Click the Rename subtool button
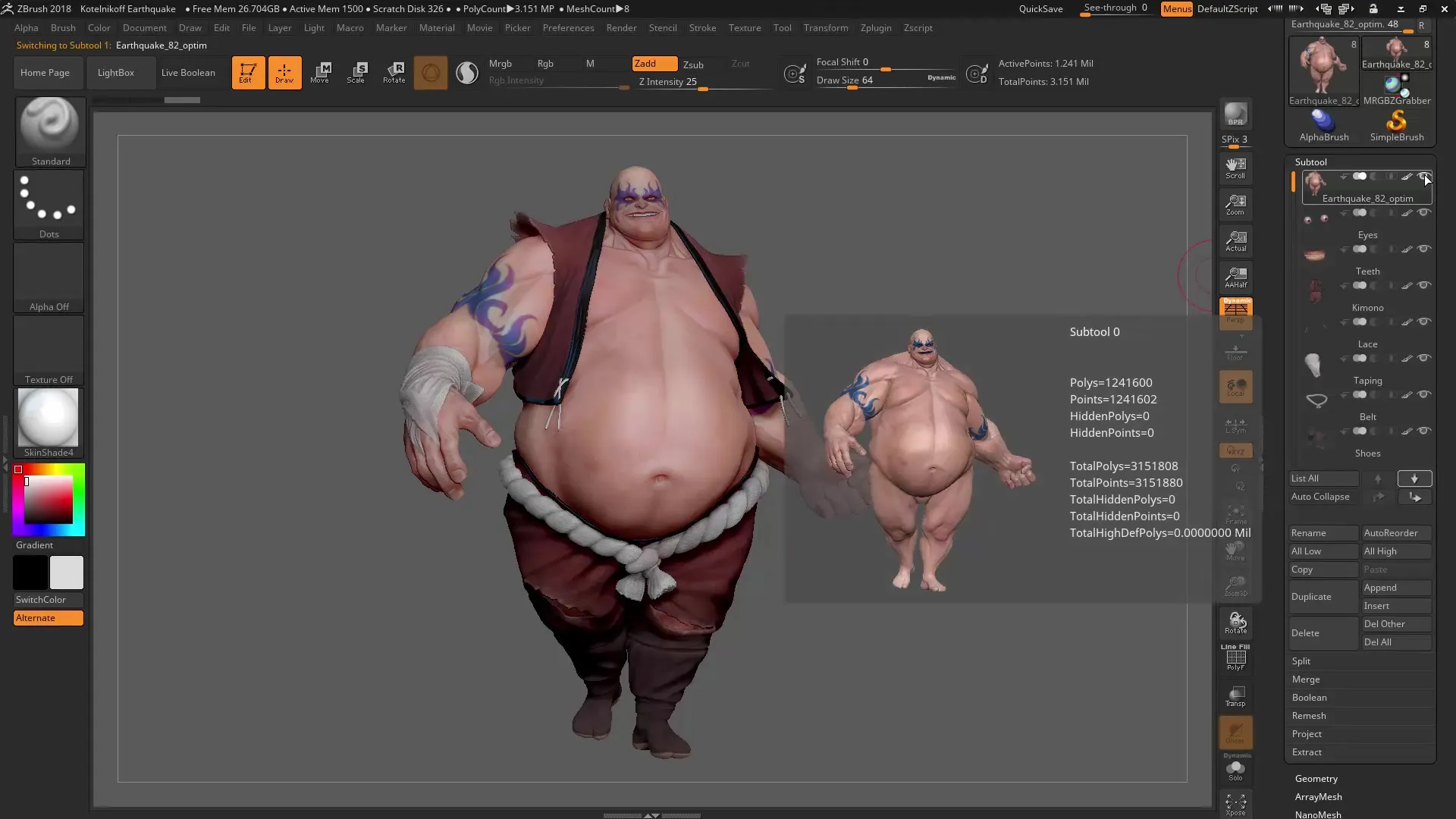 (x=1323, y=533)
